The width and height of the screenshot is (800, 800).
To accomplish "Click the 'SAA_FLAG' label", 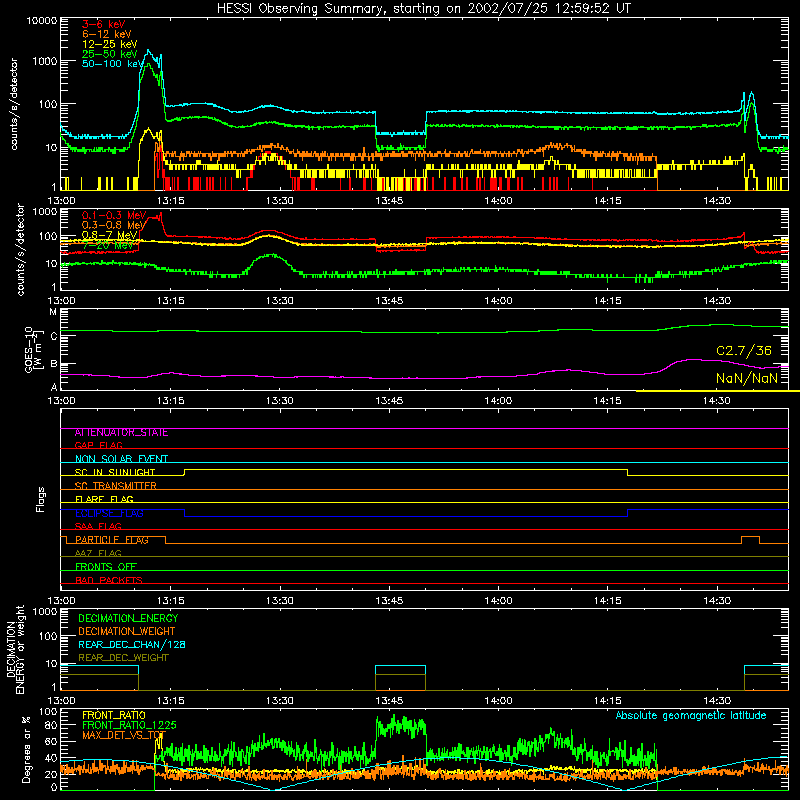I will (x=98, y=527).
